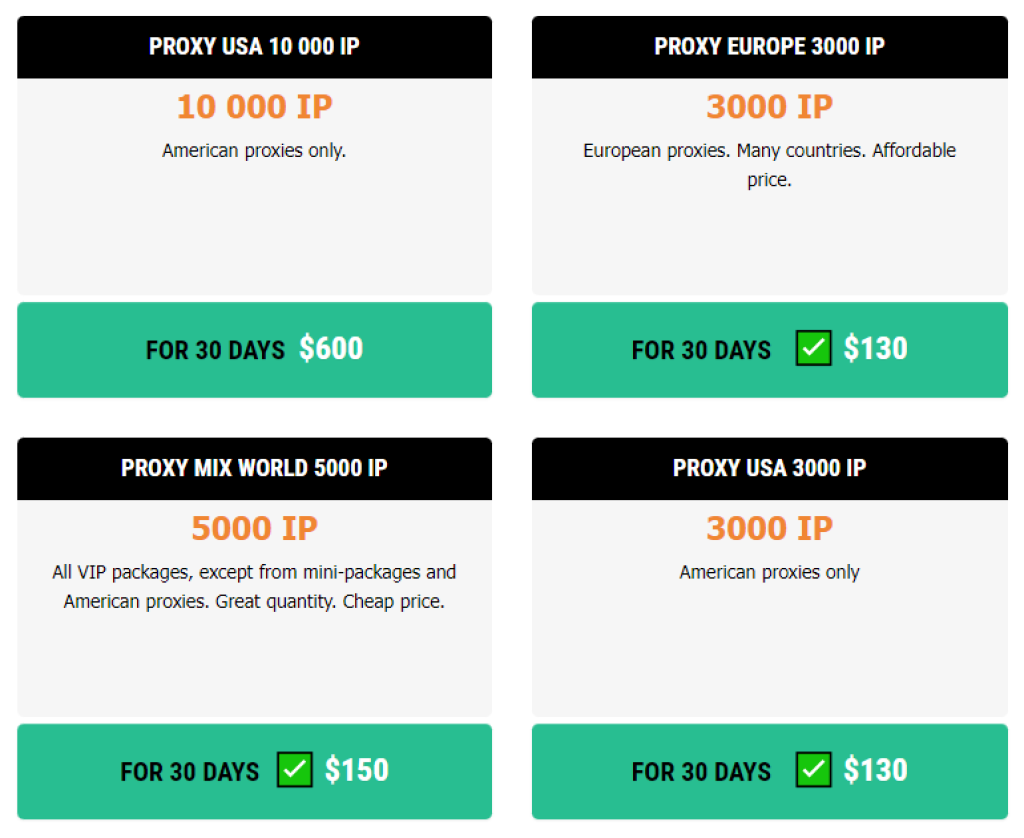Image resolution: width=1024 pixels, height=838 pixels.
Task: Choose the $130 price in Proxy Europe card
Action: tap(875, 349)
